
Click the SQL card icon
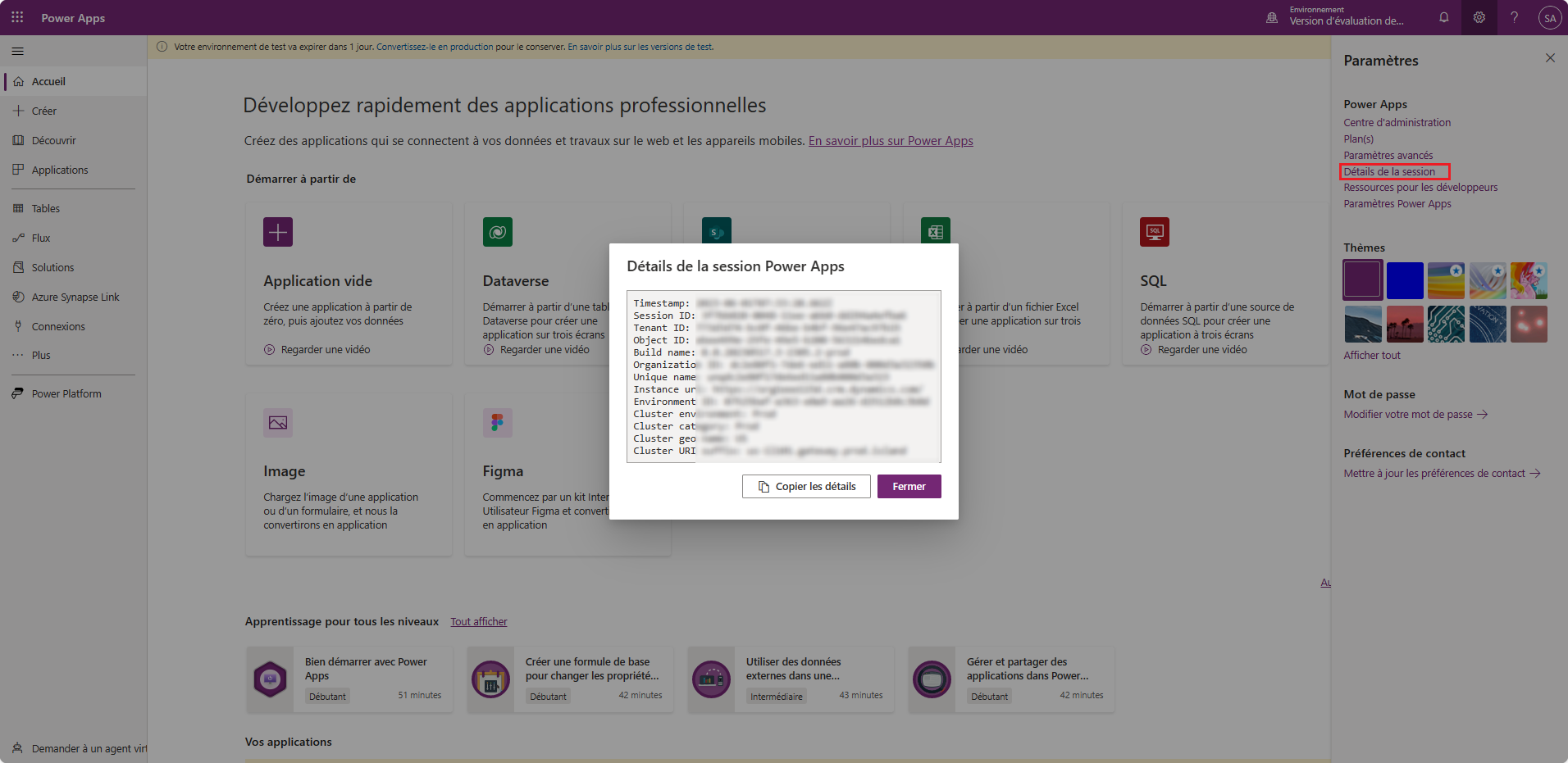click(x=1155, y=232)
